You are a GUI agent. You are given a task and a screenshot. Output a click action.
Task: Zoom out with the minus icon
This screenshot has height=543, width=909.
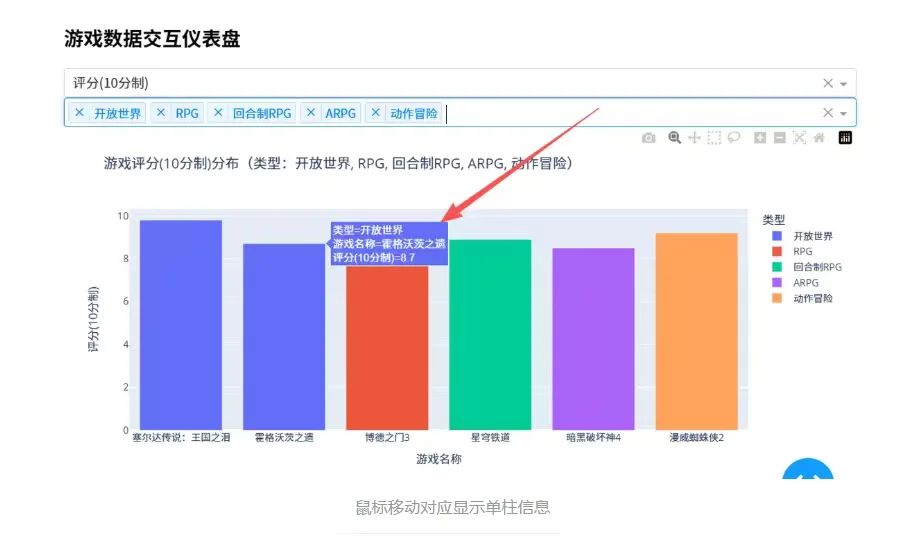click(x=780, y=138)
